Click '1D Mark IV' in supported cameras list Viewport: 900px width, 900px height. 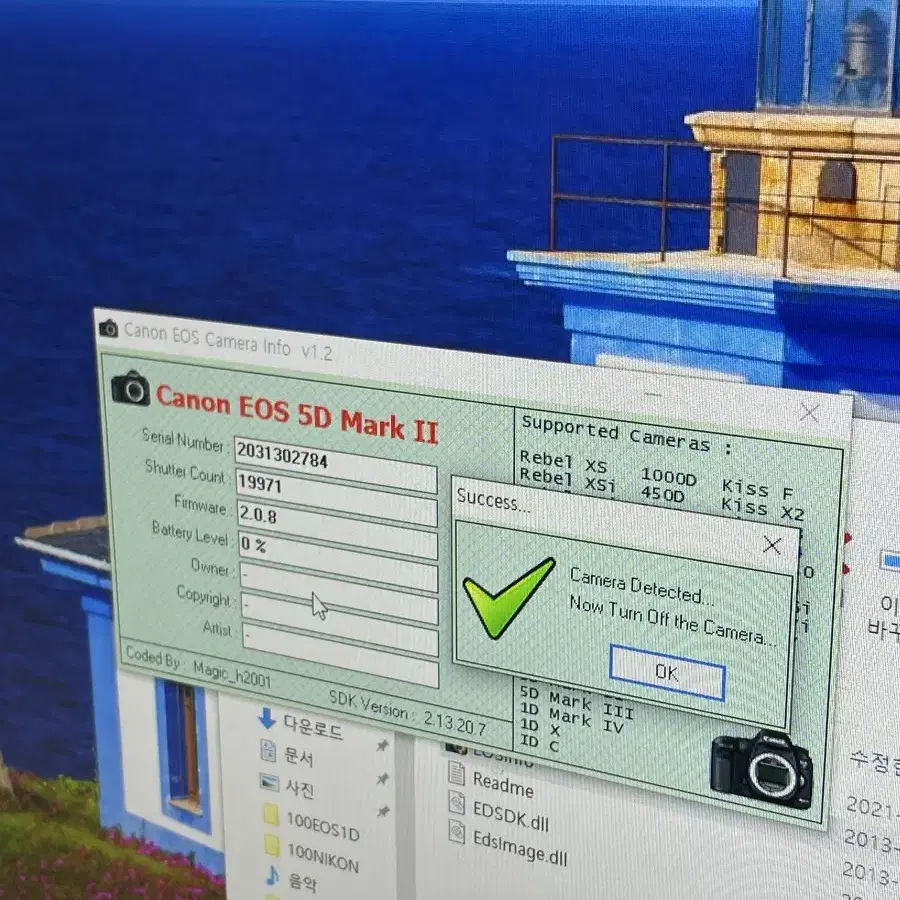(572, 716)
